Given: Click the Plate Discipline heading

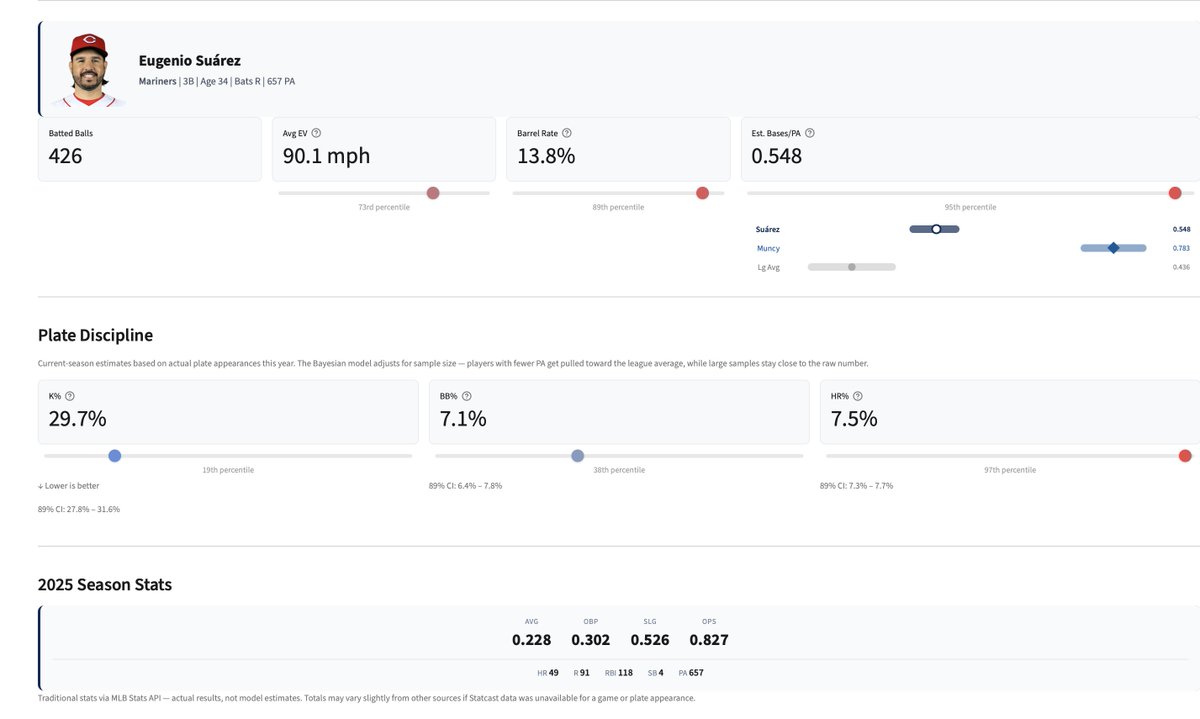Looking at the screenshot, I should pyautogui.click(x=95, y=335).
